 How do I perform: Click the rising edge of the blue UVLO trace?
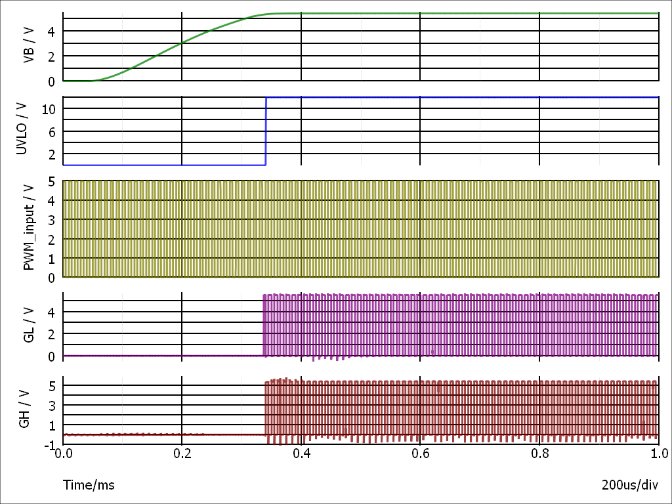(265, 130)
